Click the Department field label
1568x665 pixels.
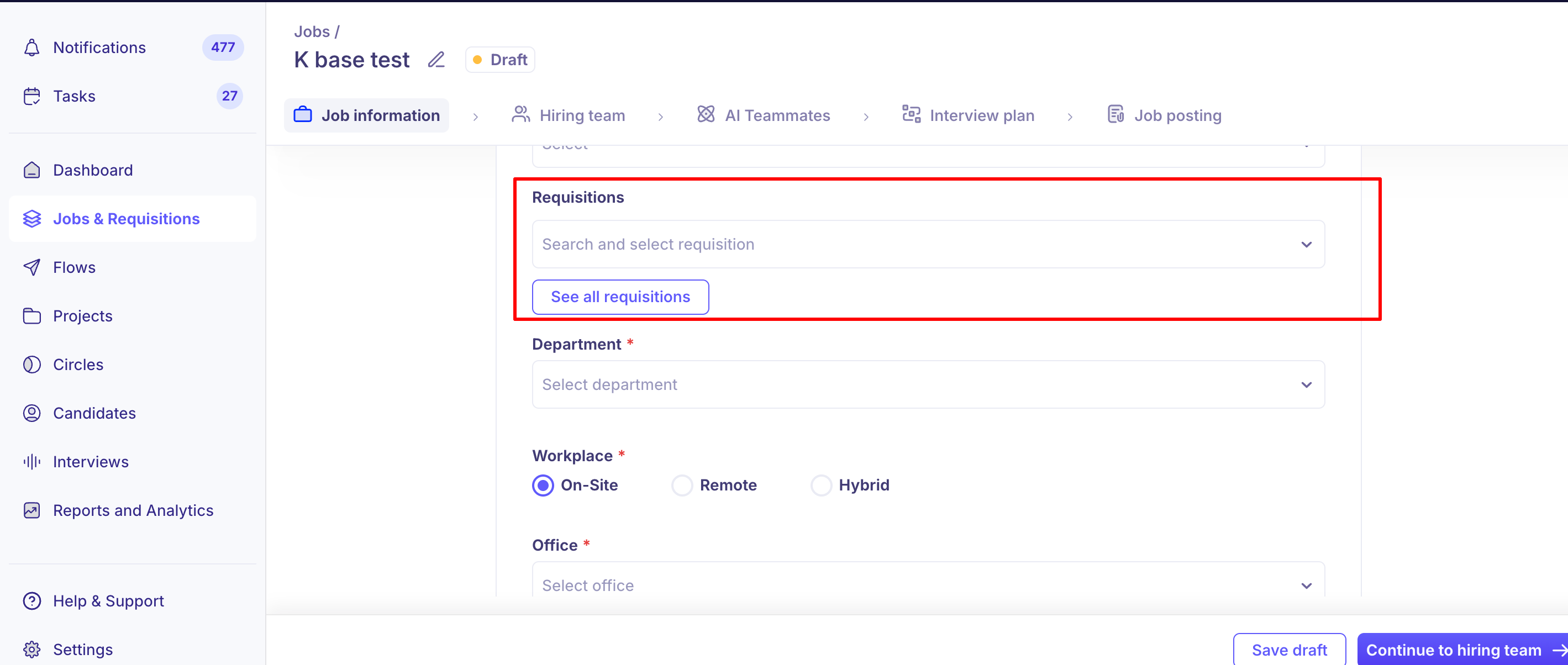576,344
